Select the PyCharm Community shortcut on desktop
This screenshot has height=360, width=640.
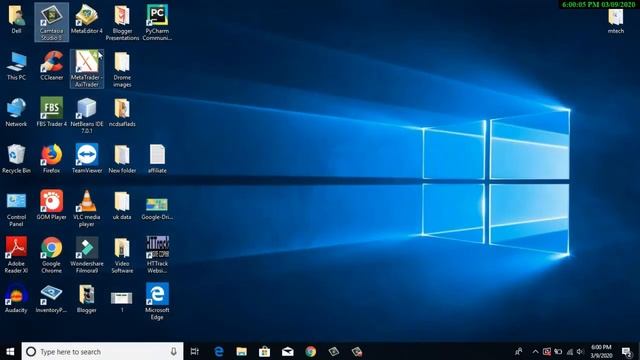pos(157,22)
